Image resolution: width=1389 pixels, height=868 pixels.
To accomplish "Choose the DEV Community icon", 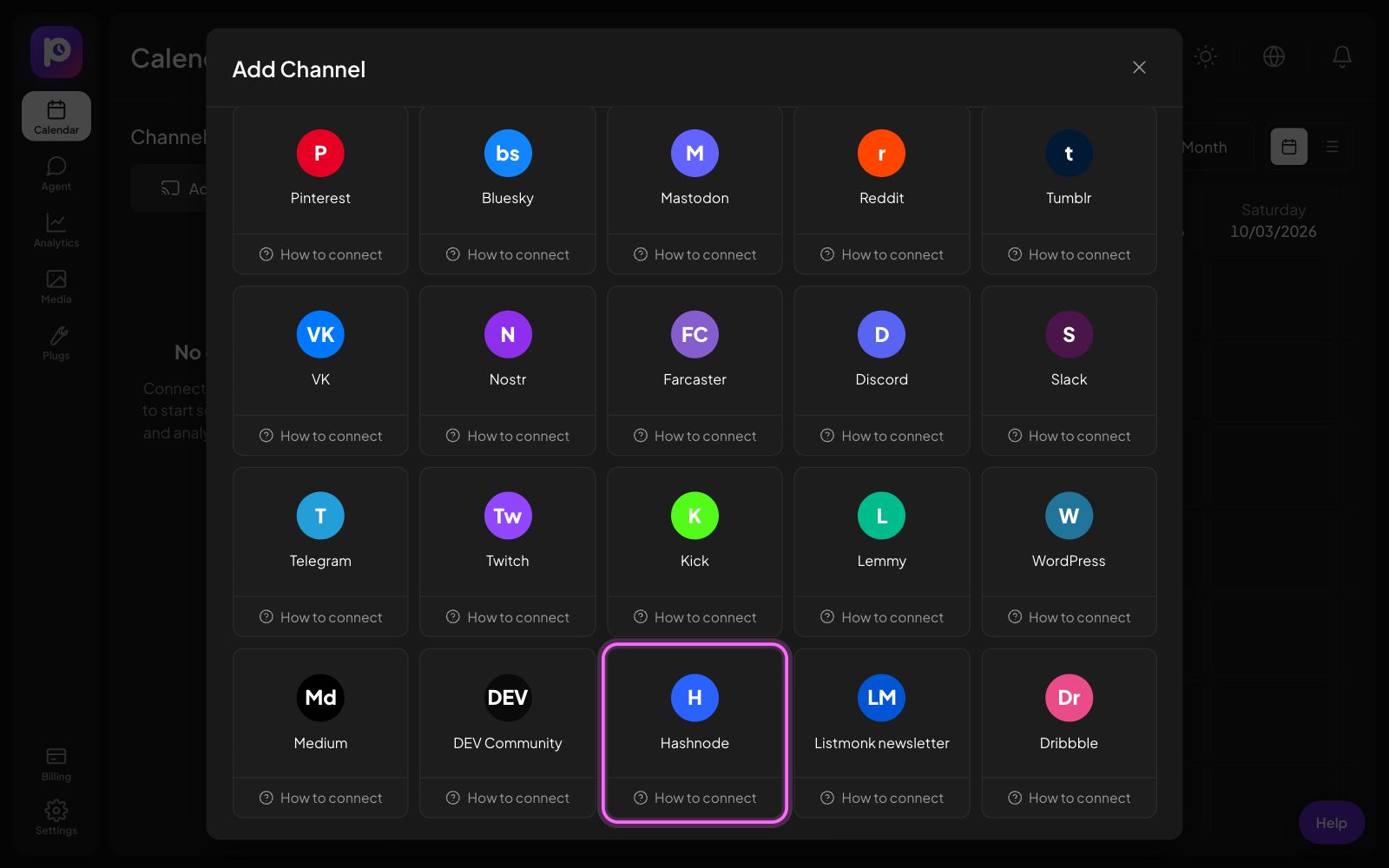I will click(x=508, y=697).
